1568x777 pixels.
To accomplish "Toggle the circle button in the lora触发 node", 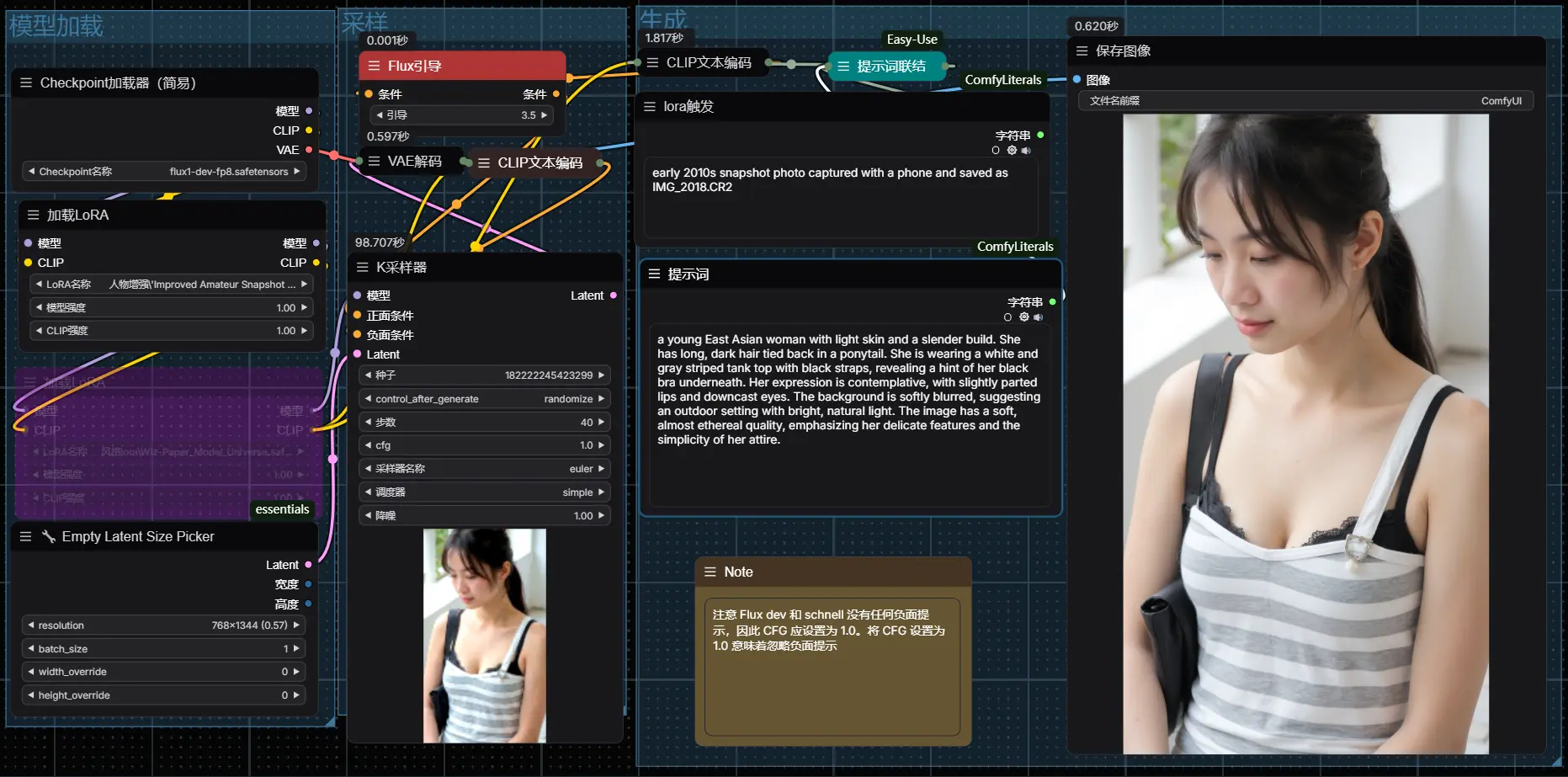I will pos(996,150).
